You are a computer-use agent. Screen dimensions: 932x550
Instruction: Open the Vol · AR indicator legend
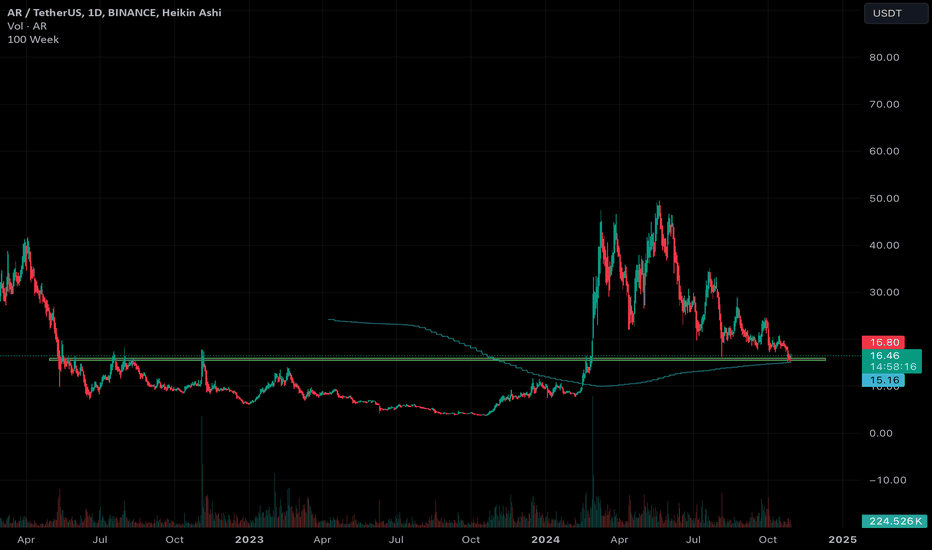tap(27, 26)
